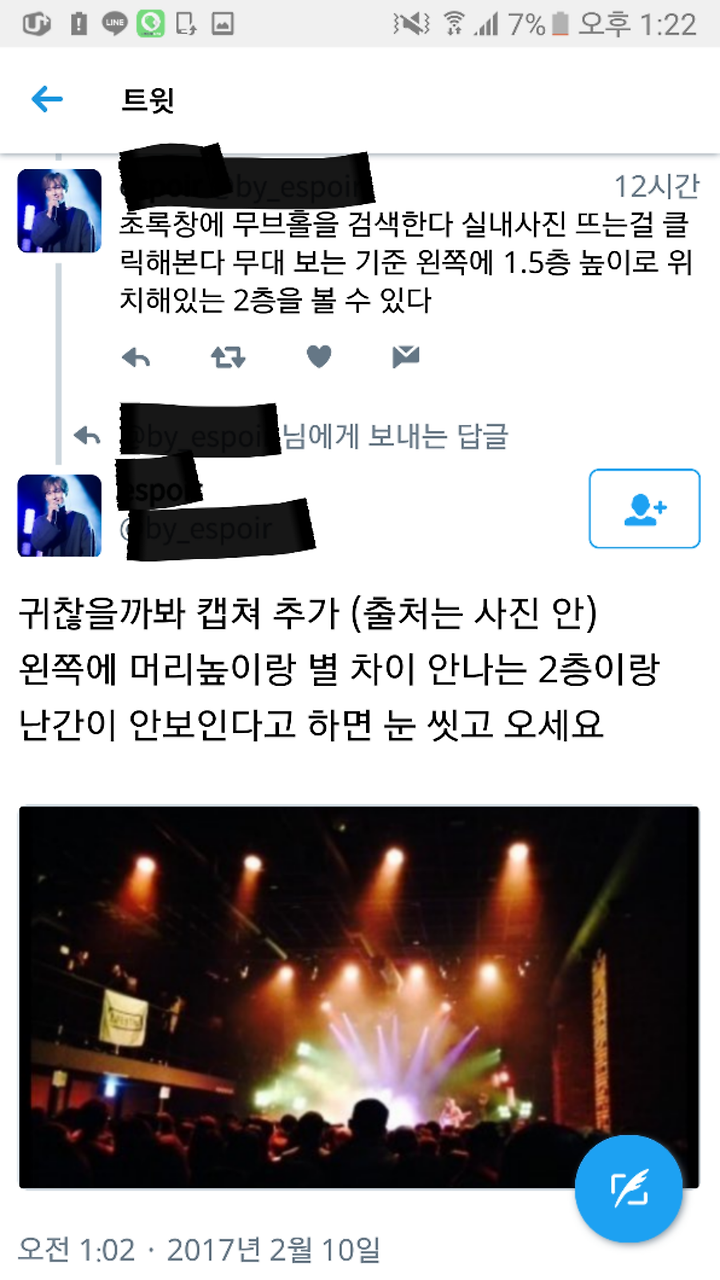Open the first tweet's profile avatar
720x1280 pixels.
(x=59, y=210)
